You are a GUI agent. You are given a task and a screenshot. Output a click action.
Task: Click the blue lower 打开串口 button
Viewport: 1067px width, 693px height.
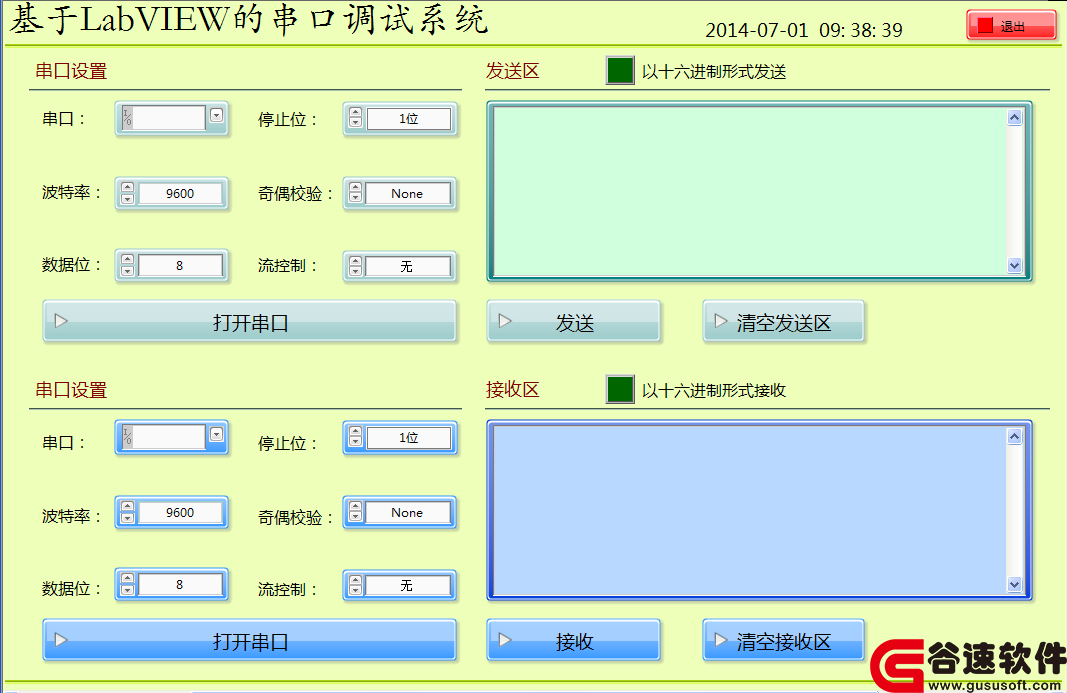coord(250,640)
